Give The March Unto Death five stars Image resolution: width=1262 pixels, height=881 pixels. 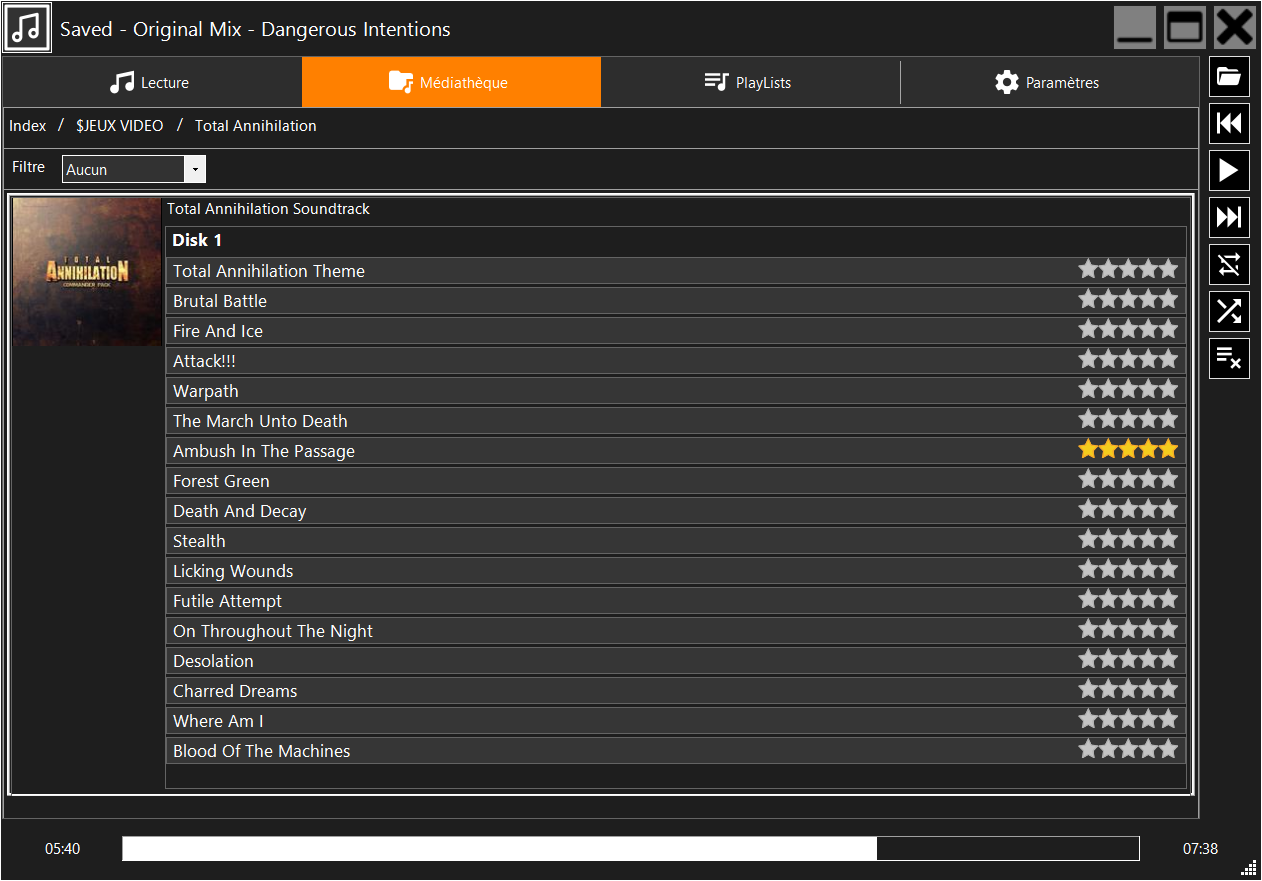tap(1168, 419)
